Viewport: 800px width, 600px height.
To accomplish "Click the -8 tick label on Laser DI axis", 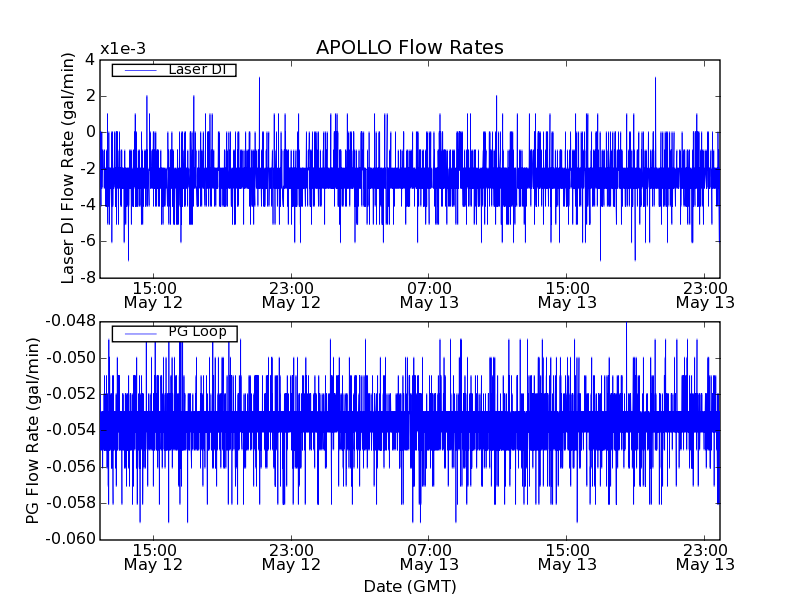I will click(x=87, y=277).
